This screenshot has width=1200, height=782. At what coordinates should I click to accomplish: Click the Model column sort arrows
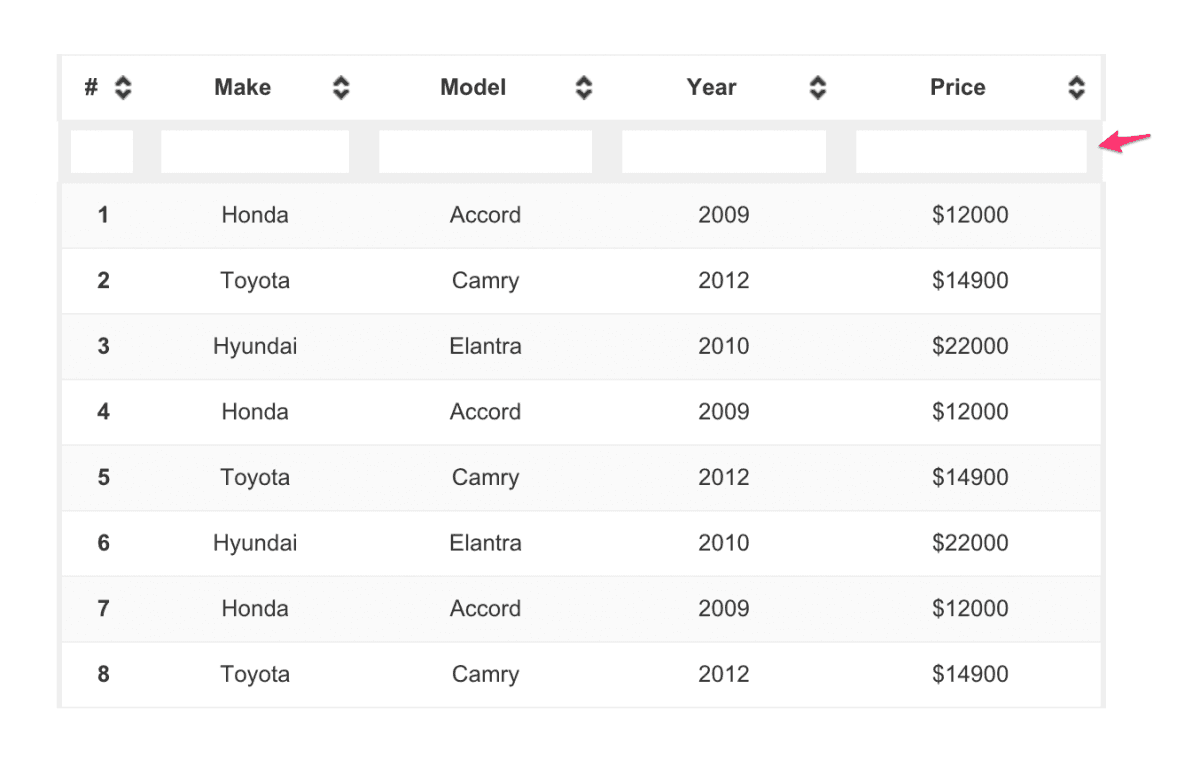click(x=584, y=88)
